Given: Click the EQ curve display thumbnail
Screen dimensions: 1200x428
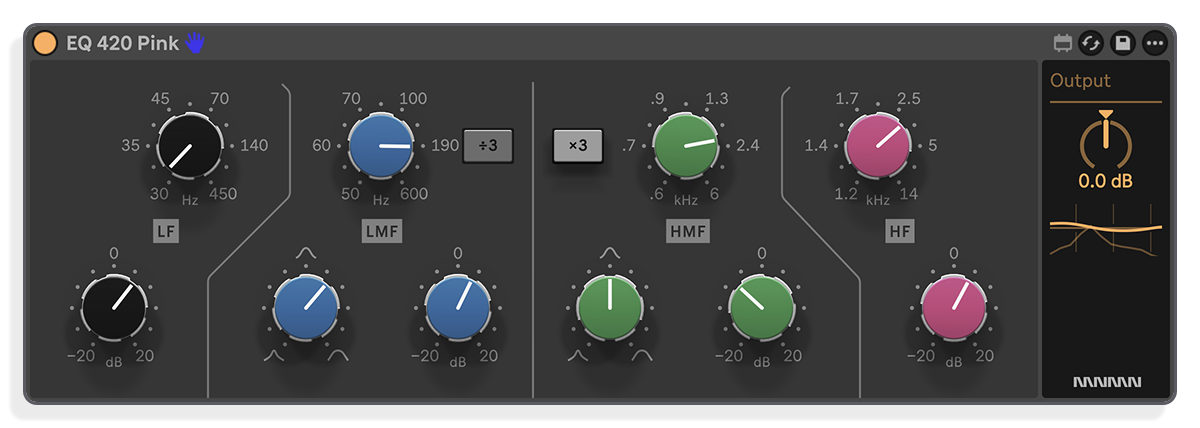Looking at the screenshot, I should [1105, 230].
